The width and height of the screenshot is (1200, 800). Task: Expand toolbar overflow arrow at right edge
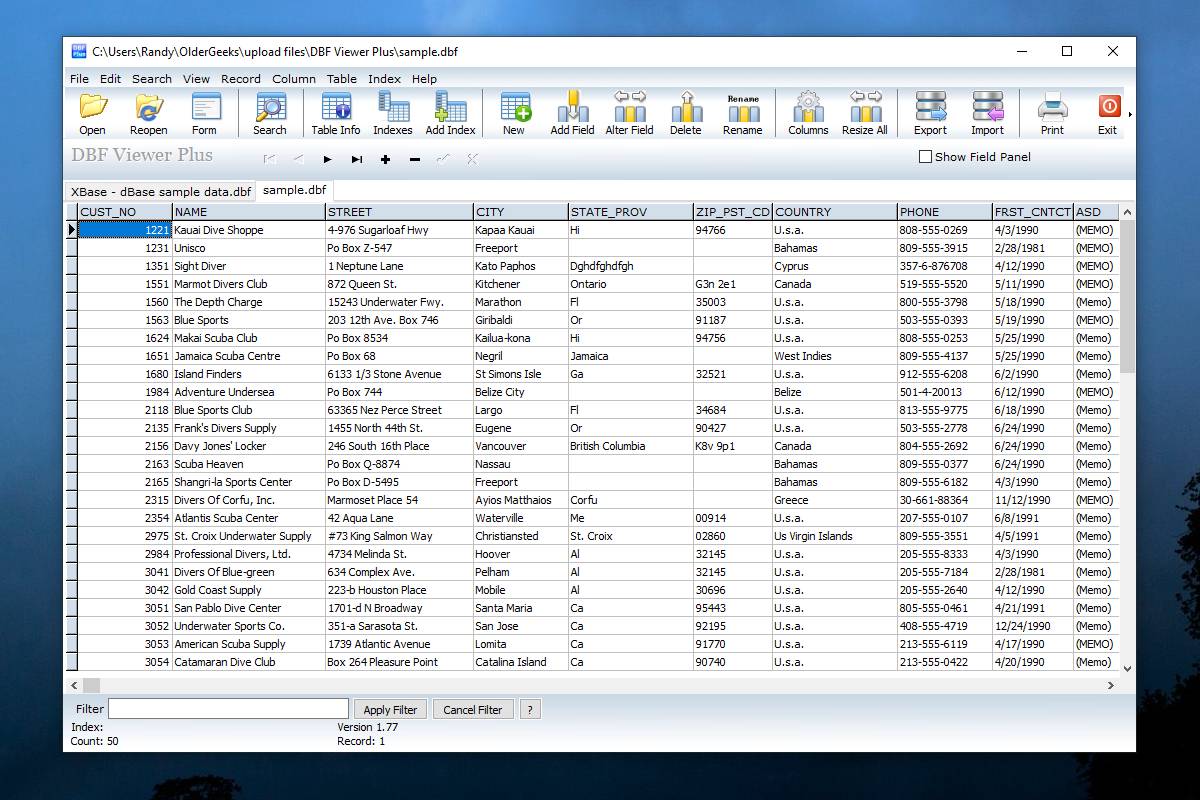[x=1130, y=114]
